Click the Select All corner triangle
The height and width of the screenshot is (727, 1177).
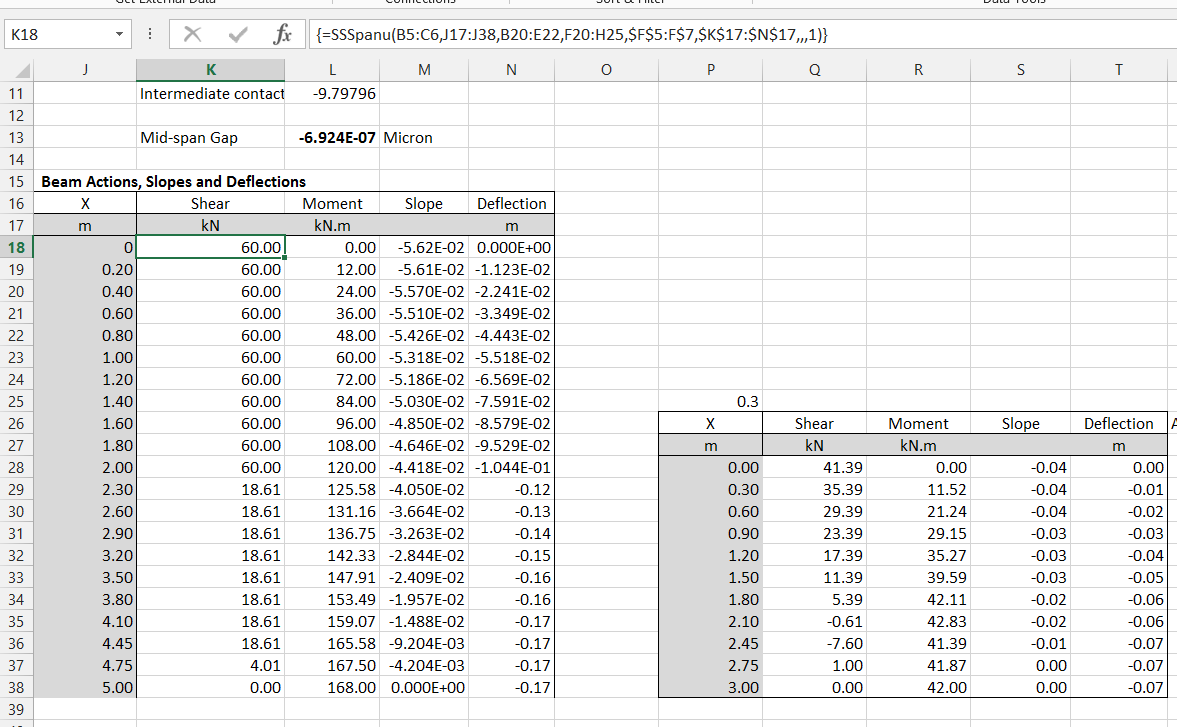(x=20, y=70)
